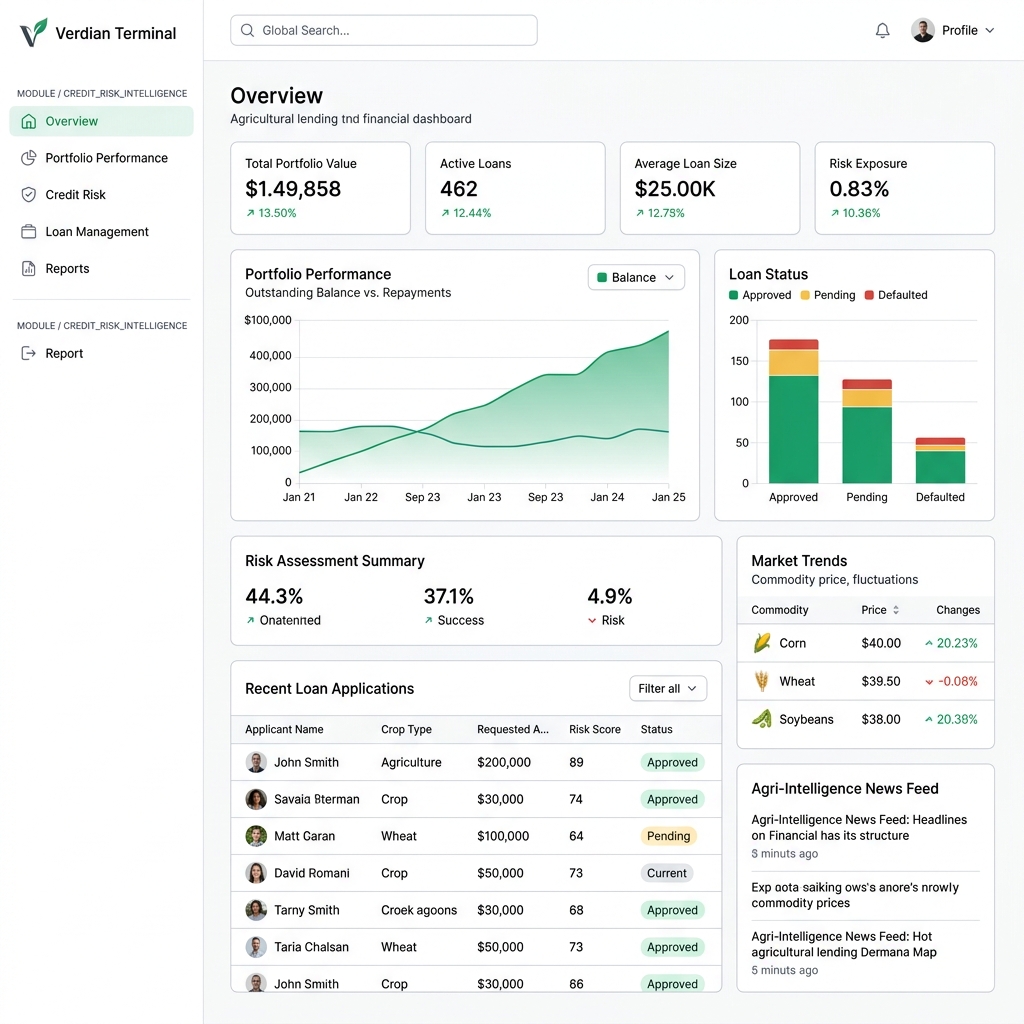This screenshot has height=1024, width=1024.
Task: Open the Overview menu item
Action: [x=101, y=121]
